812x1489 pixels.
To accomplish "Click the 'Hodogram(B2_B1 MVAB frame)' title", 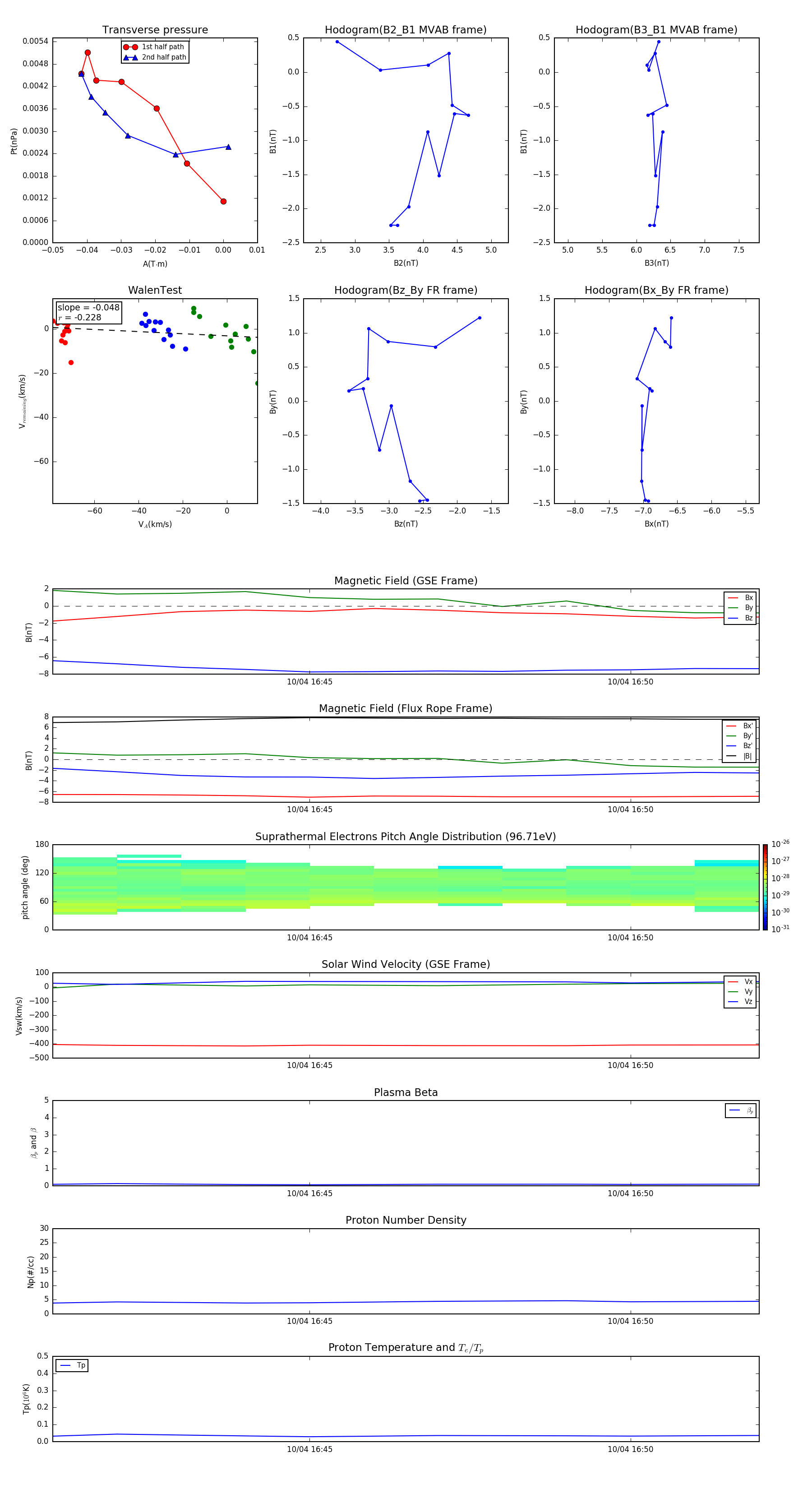I will 406,30.
